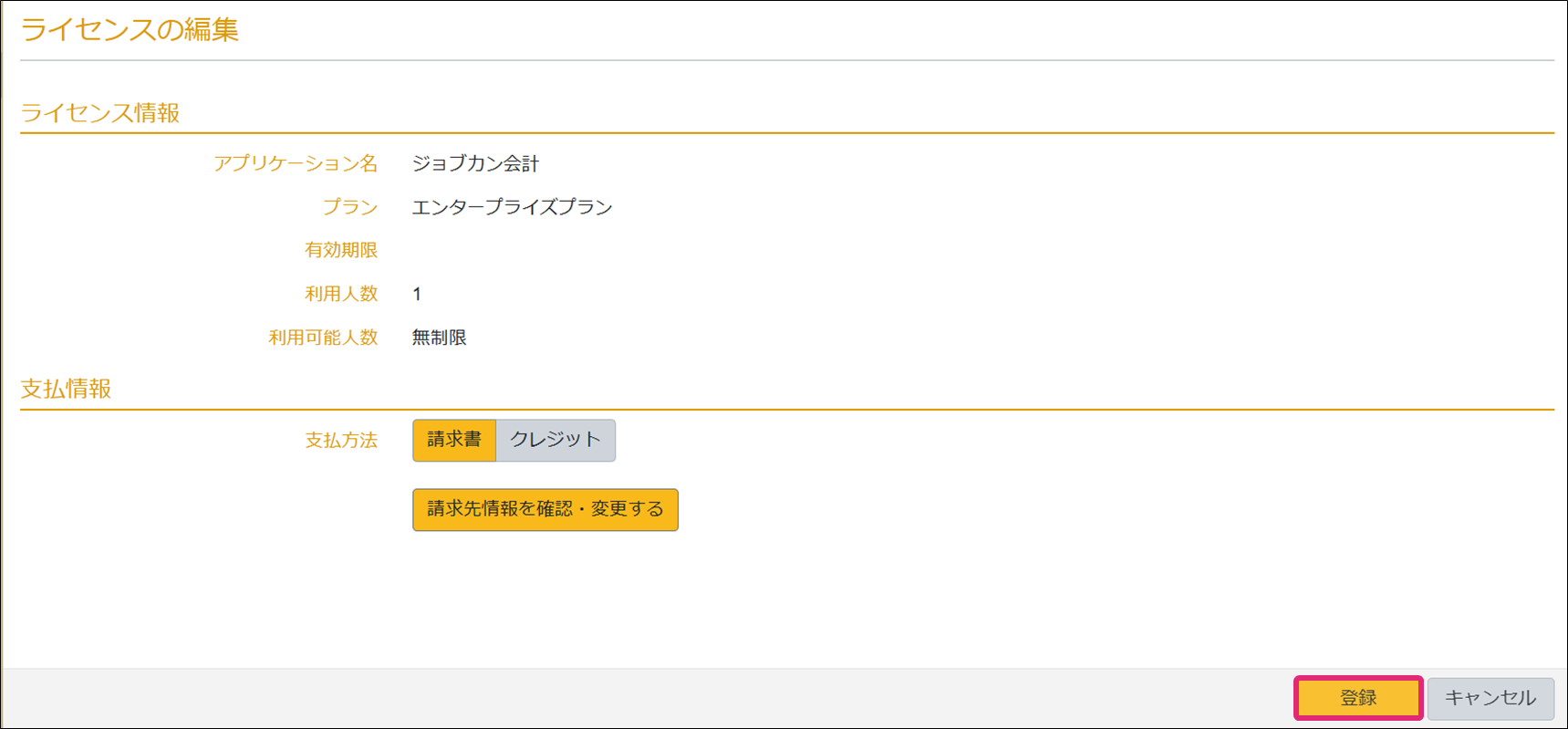Click the 無制限 value text
This screenshot has height=729, width=1568.
point(439,338)
